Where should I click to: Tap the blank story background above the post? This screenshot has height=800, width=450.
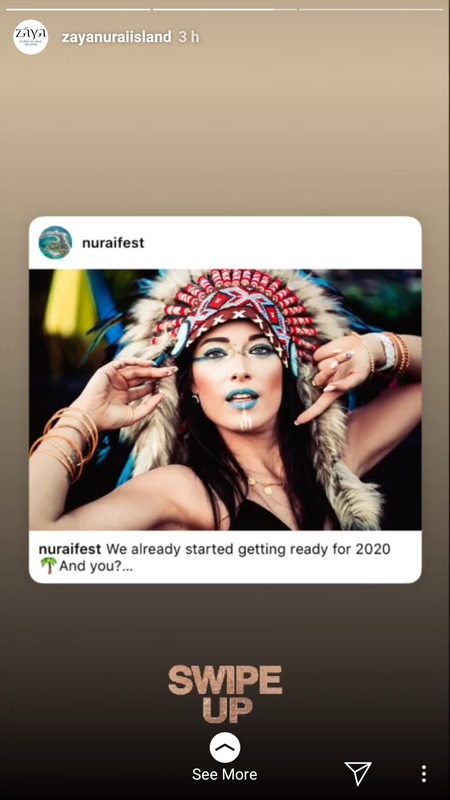[225, 133]
